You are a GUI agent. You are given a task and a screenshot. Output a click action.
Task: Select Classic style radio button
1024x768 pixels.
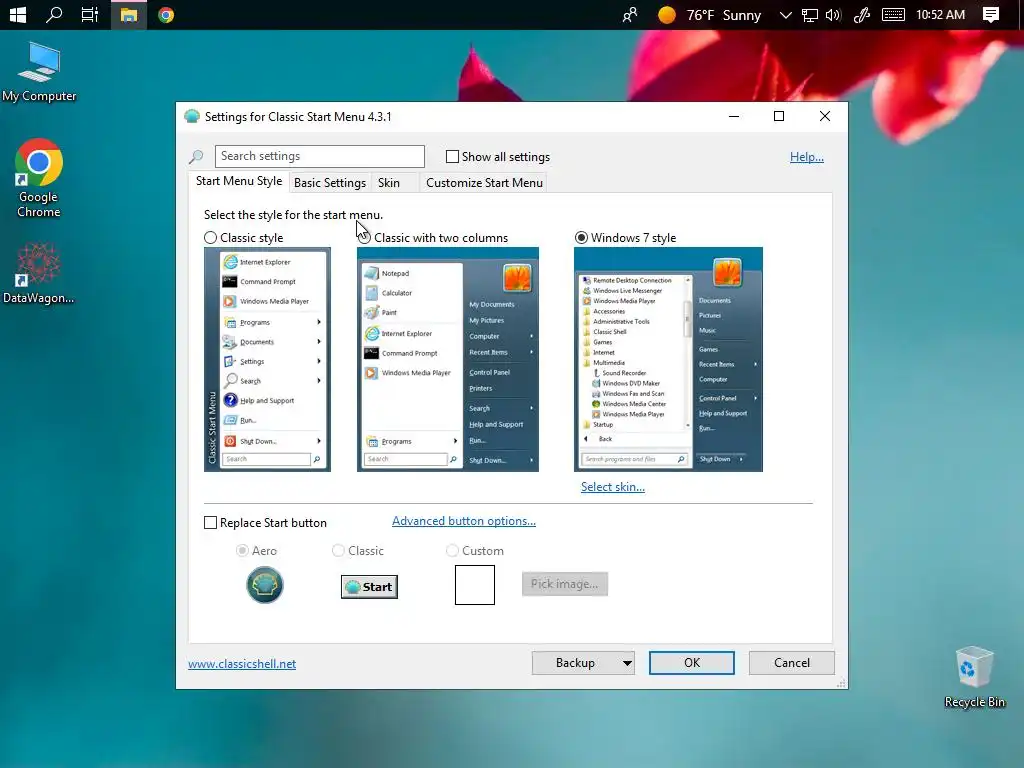click(210, 238)
